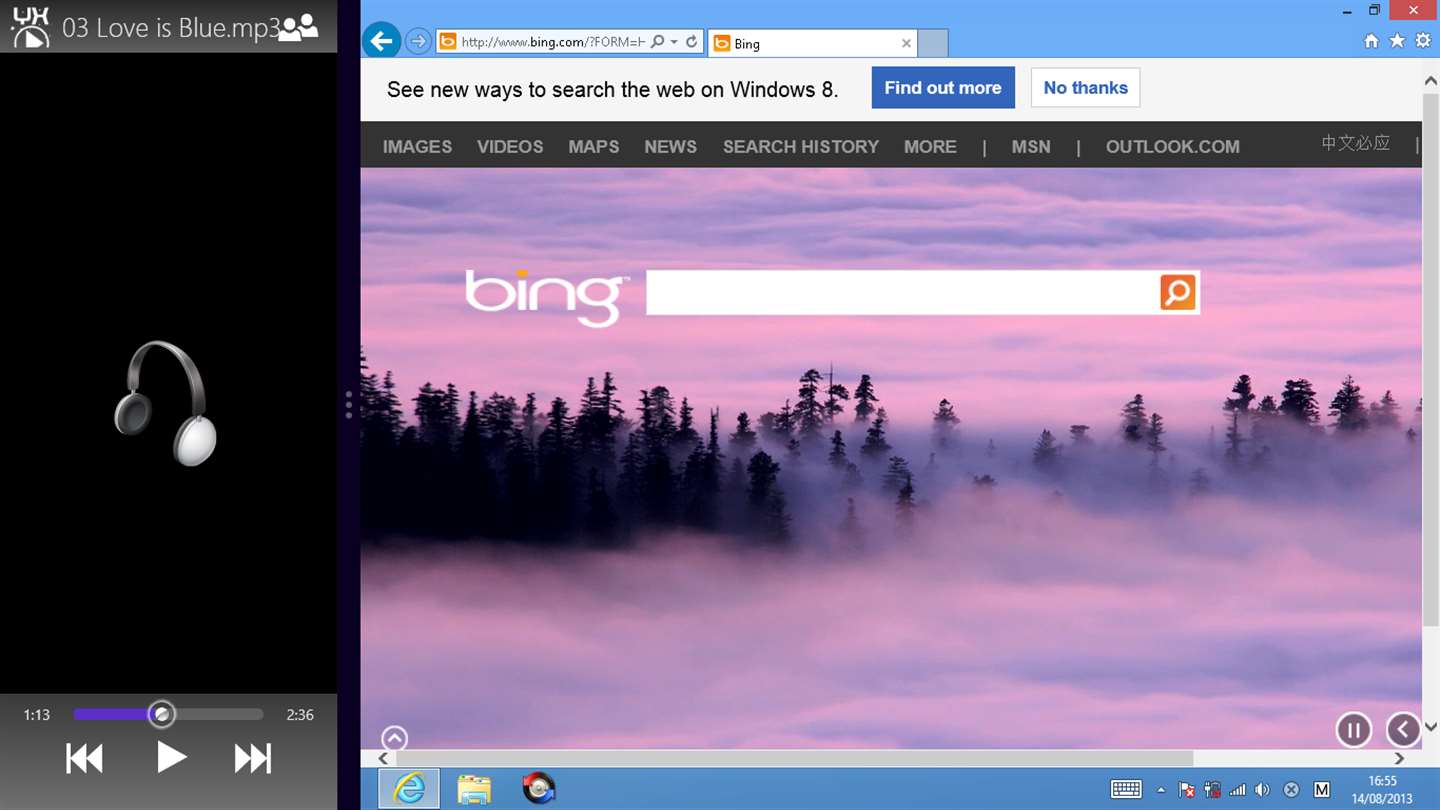Open the media player taskbar icon
Image resolution: width=1440 pixels, height=810 pixels.
(538, 789)
